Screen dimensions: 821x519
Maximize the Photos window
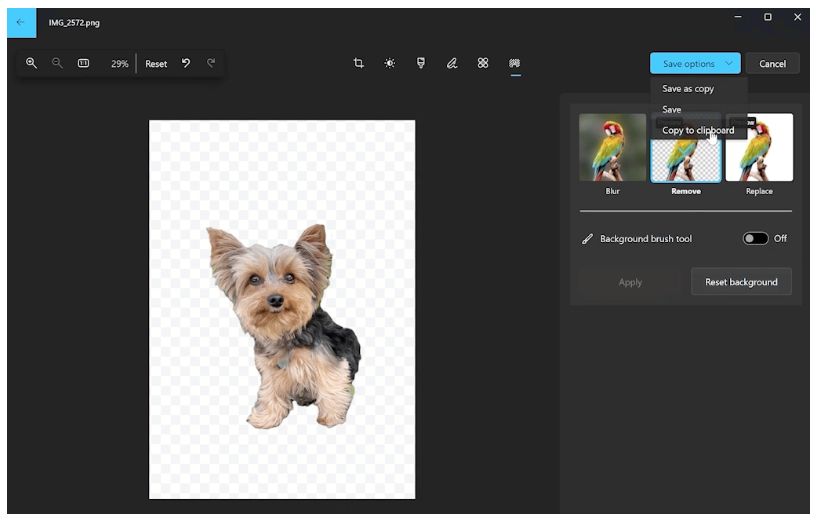[768, 17]
